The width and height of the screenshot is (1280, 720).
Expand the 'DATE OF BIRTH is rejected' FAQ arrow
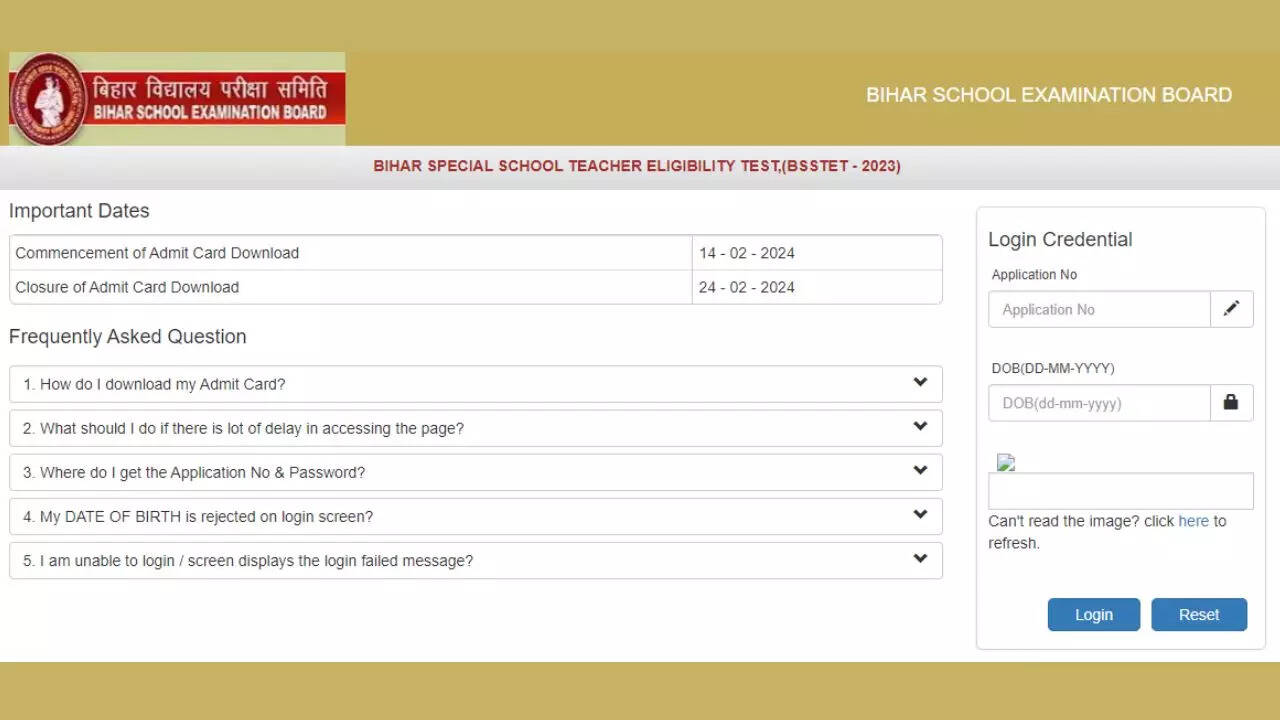[920, 515]
